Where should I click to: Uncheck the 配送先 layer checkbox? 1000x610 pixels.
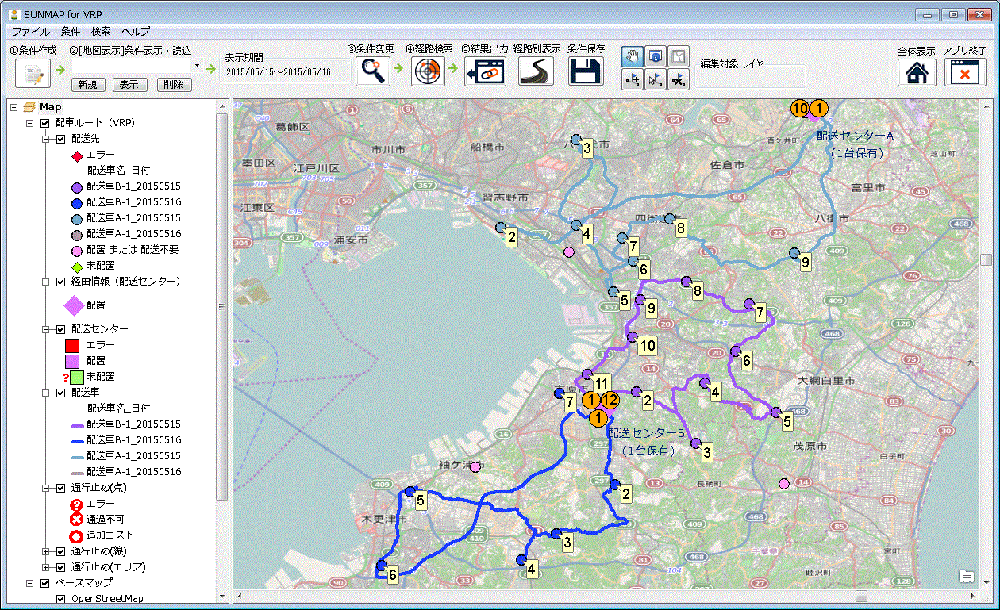click(60, 140)
